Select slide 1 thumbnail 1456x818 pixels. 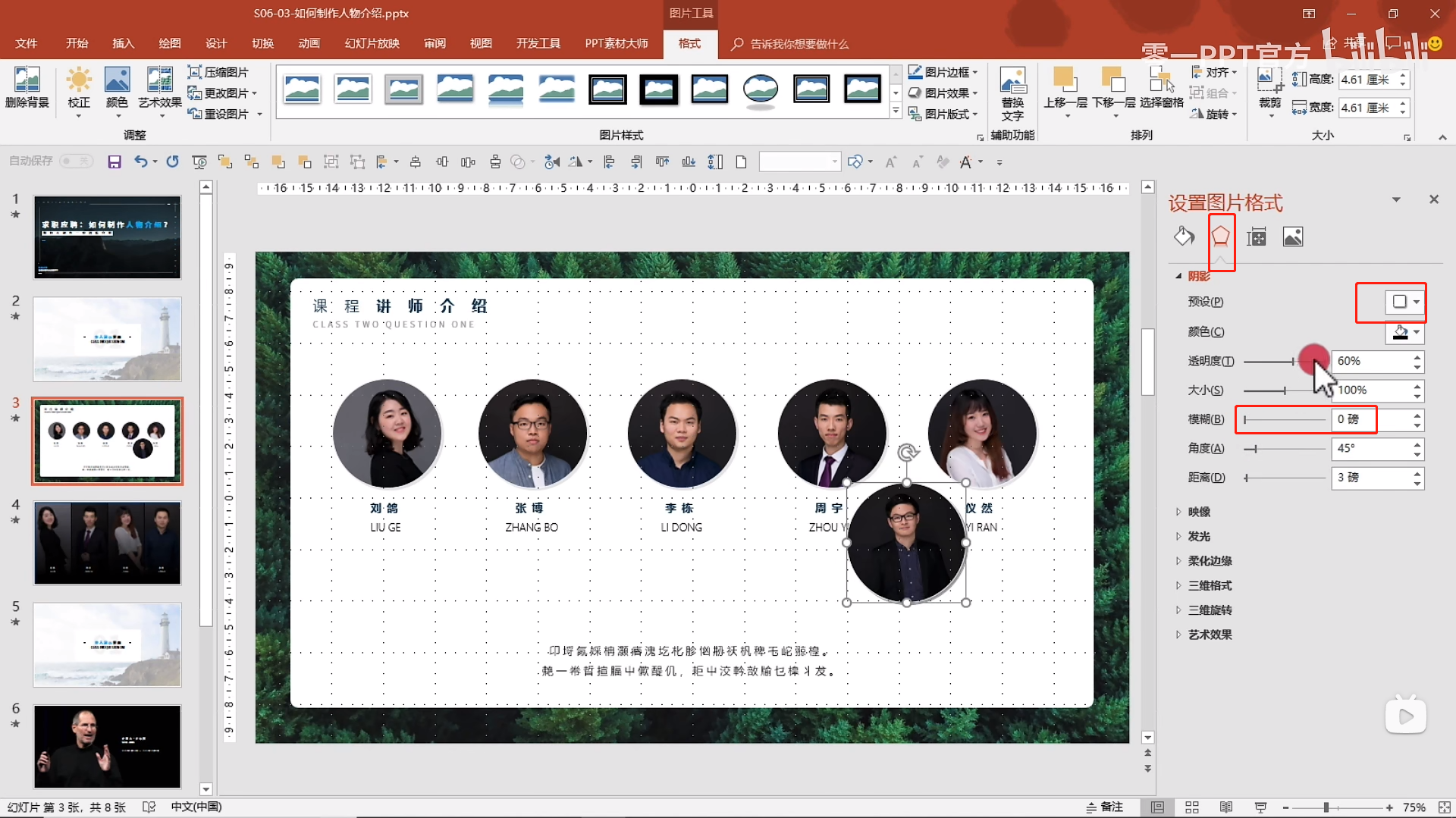point(107,237)
